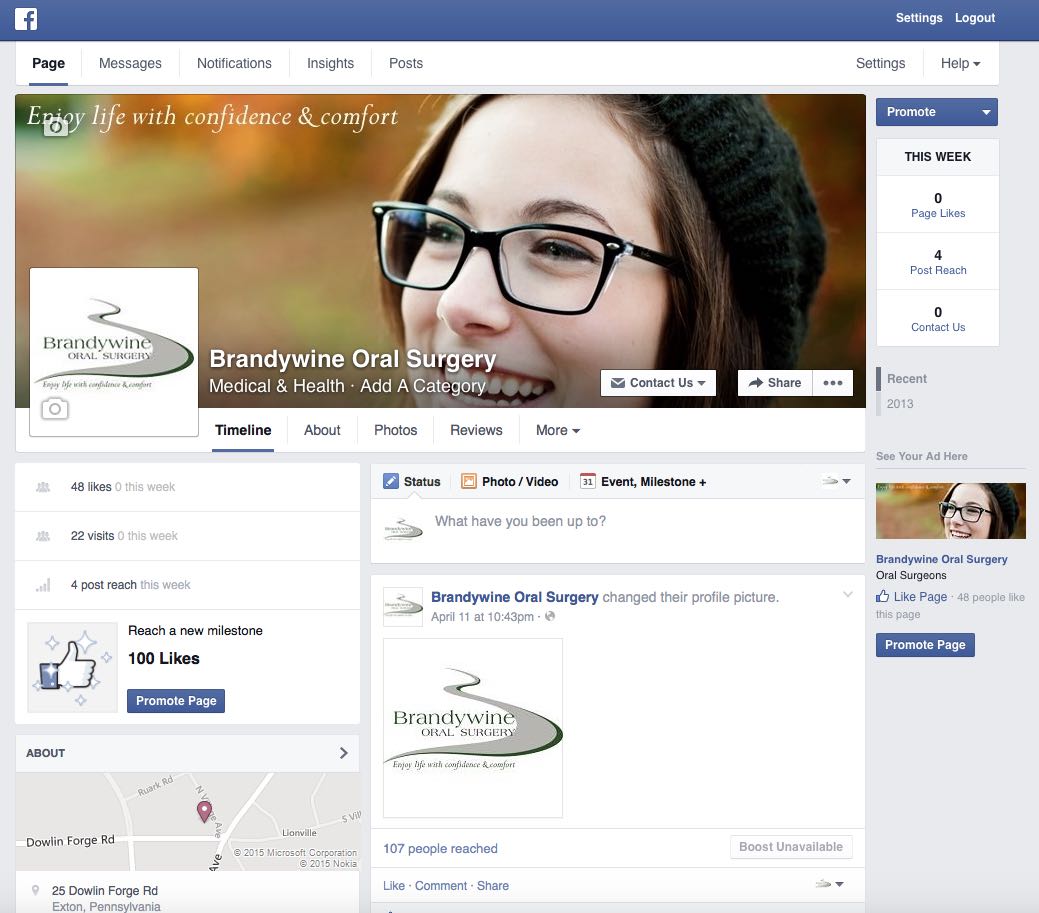Click the April 11 post timestamp
1039x913 pixels.
coord(482,617)
